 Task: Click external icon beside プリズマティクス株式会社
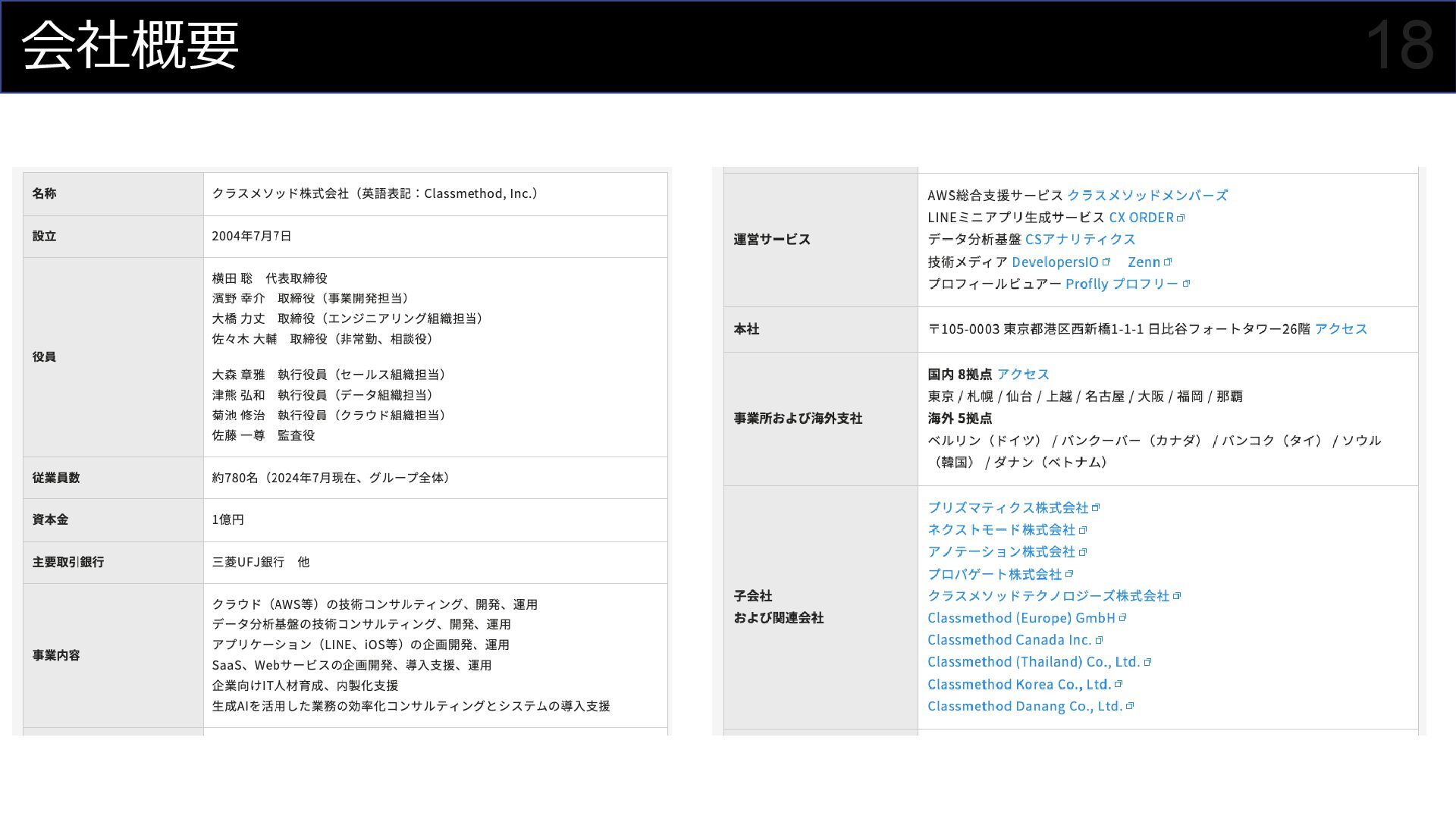point(1096,508)
